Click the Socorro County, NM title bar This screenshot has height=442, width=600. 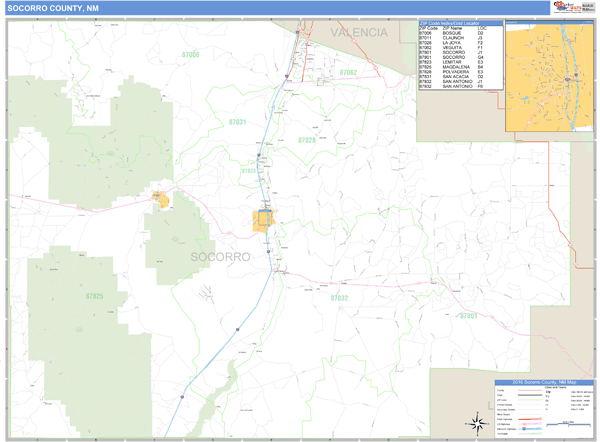60,9
